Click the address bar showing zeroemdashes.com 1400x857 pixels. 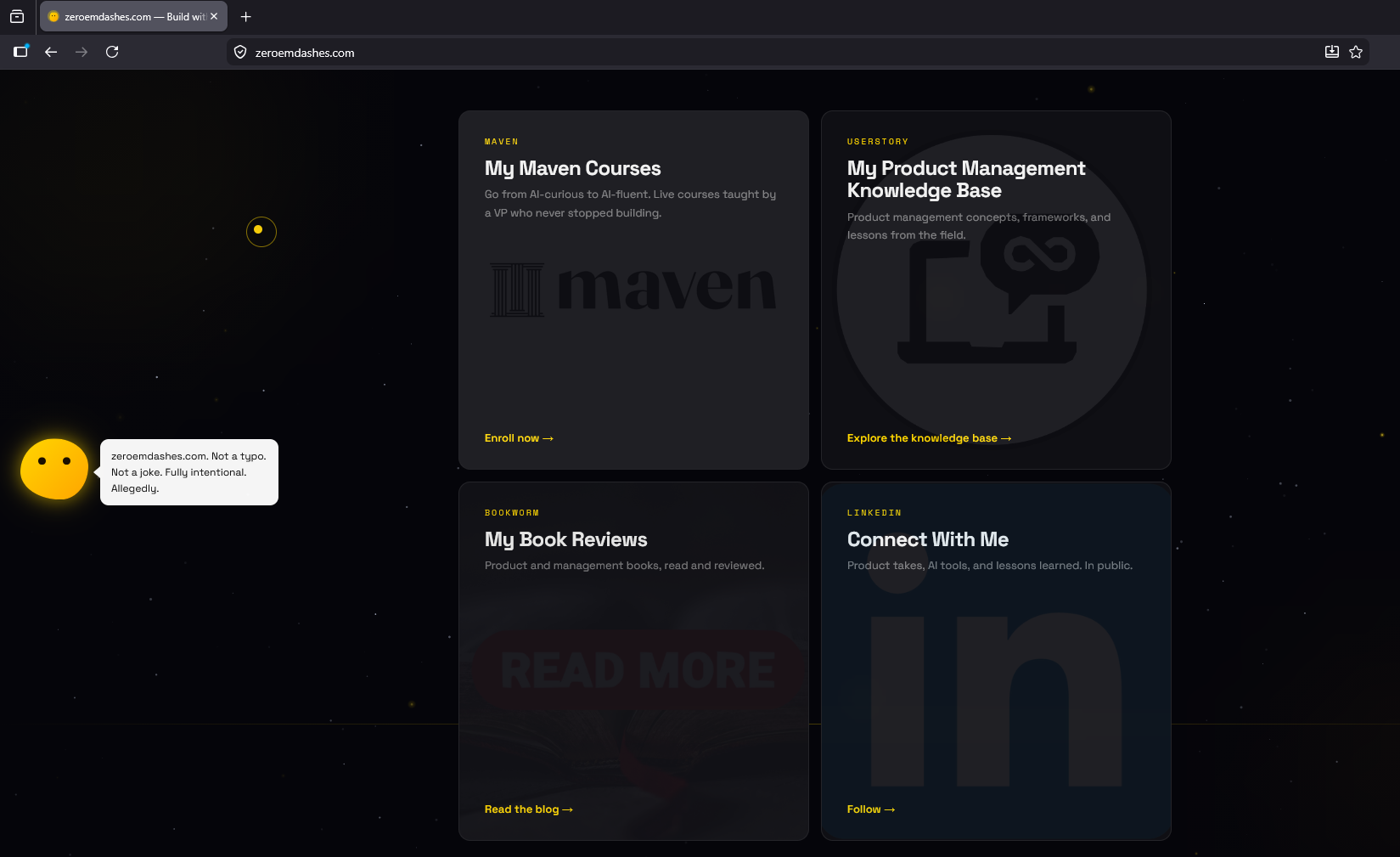coord(797,52)
